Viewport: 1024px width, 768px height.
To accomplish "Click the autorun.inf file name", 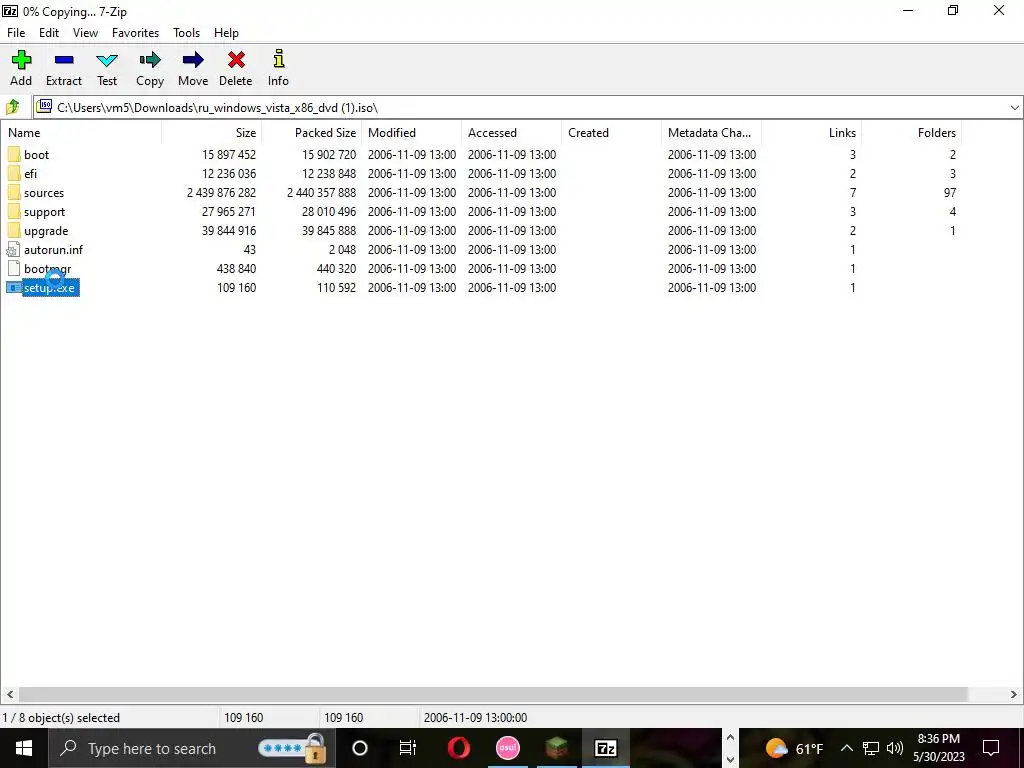I will point(54,249).
